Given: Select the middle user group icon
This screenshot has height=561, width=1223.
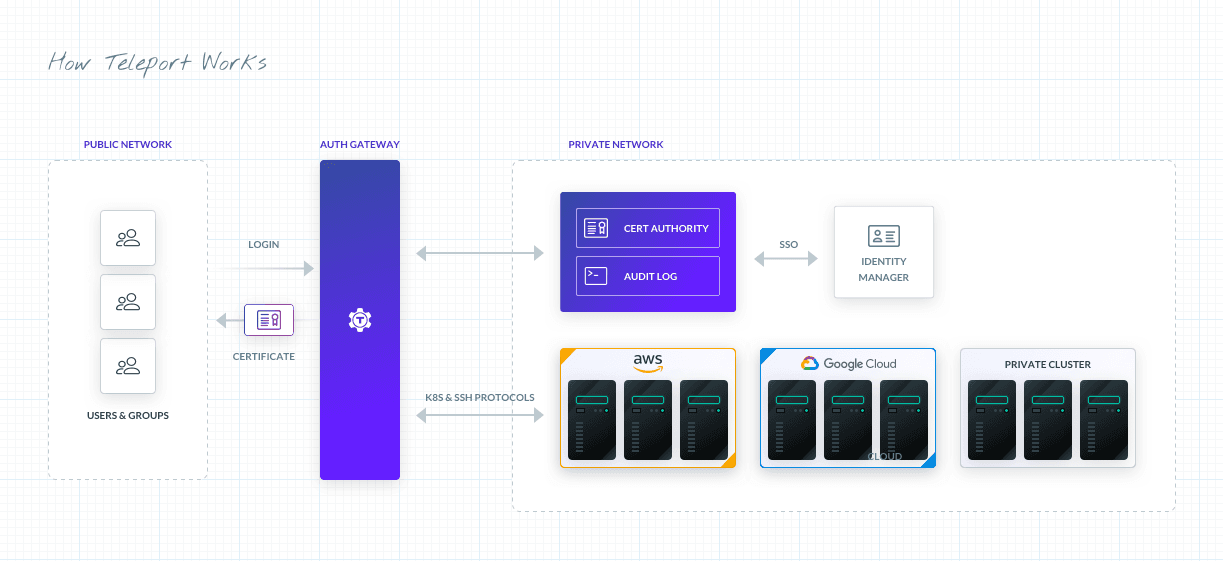Looking at the screenshot, I should [128, 302].
